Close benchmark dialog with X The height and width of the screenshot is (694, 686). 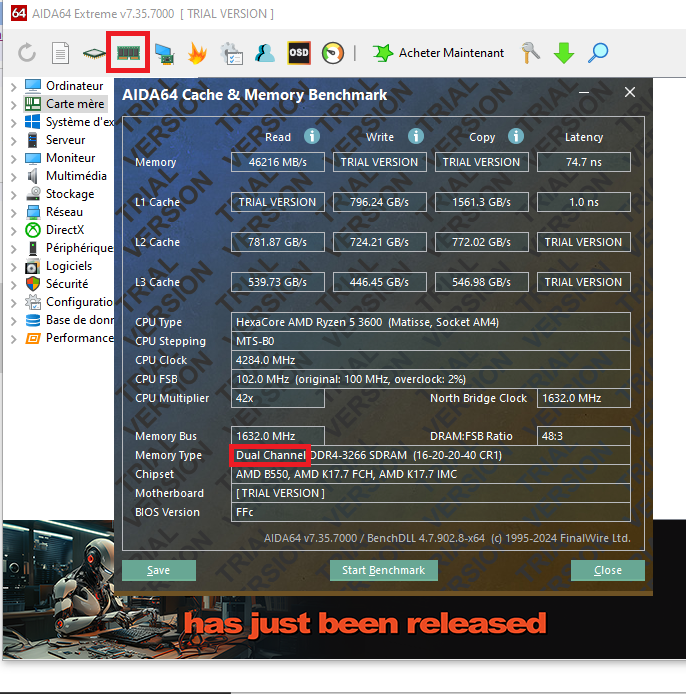click(630, 92)
